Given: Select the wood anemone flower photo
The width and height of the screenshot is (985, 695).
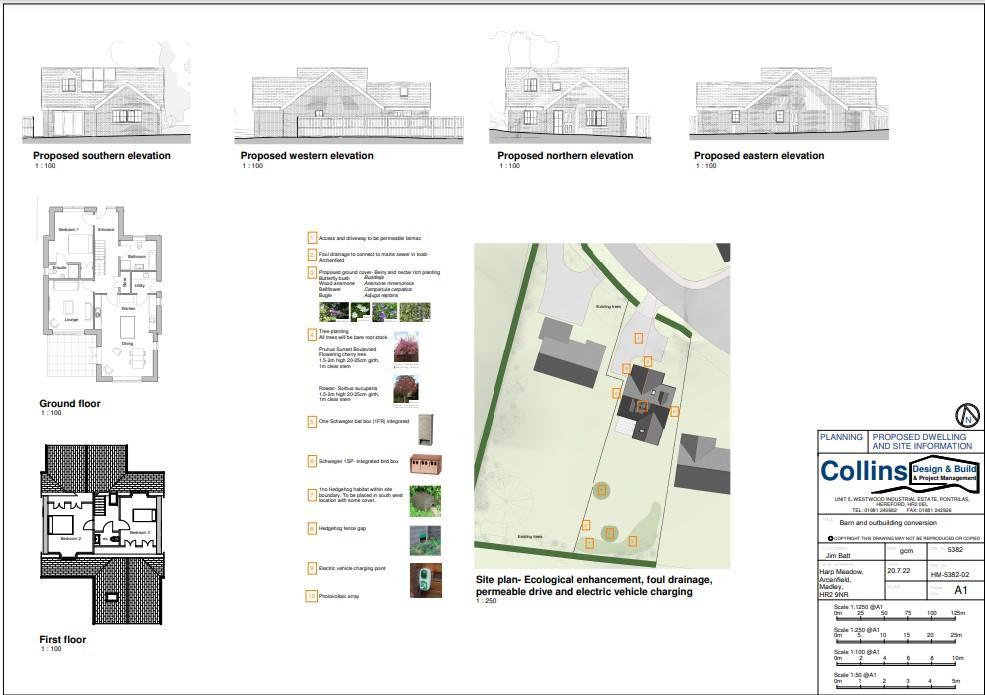Looking at the screenshot, I should click(361, 312).
